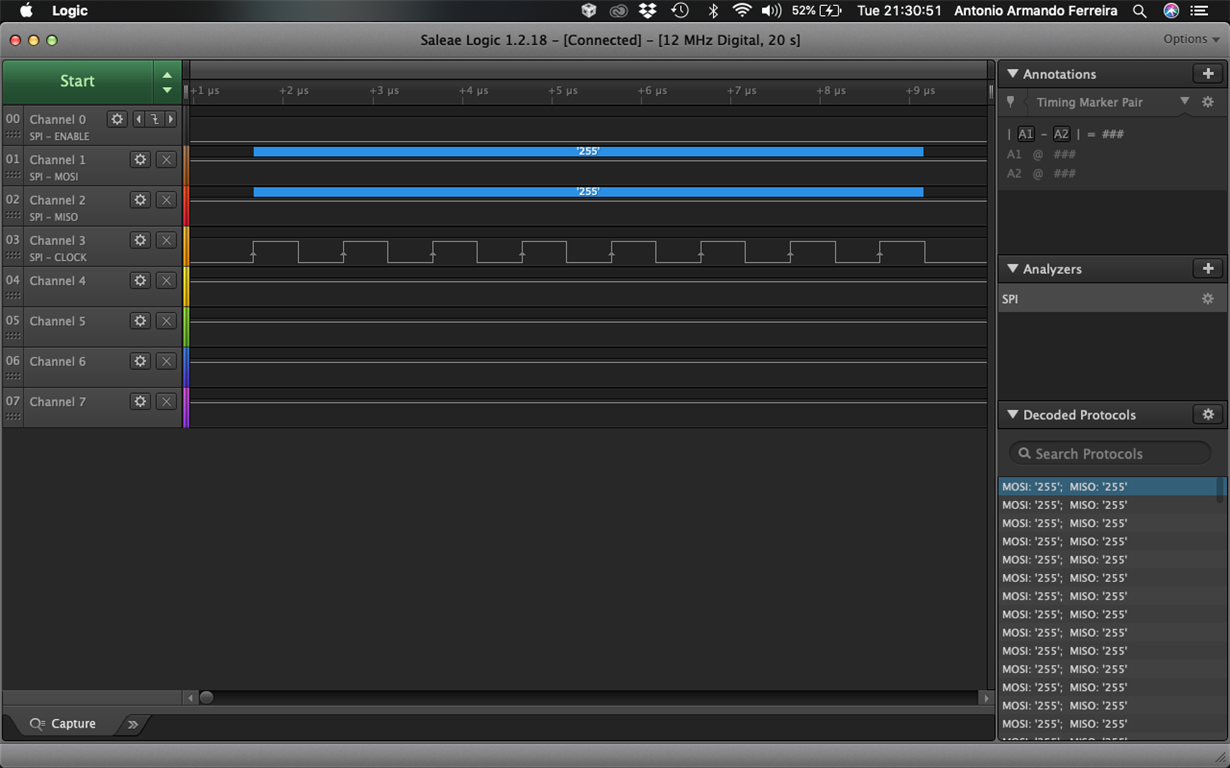Set falling-edge trigger on Channel 0
The width and height of the screenshot is (1230, 768).
[x=155, y=119]
